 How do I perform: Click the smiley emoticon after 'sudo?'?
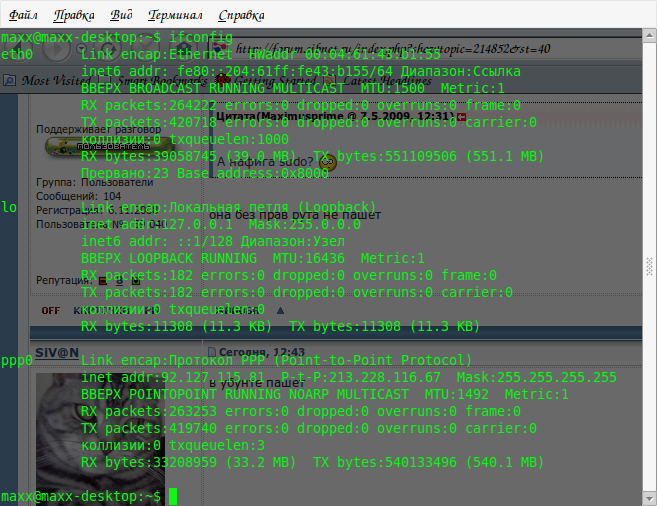pyautogui.click(x=328, y=163)
